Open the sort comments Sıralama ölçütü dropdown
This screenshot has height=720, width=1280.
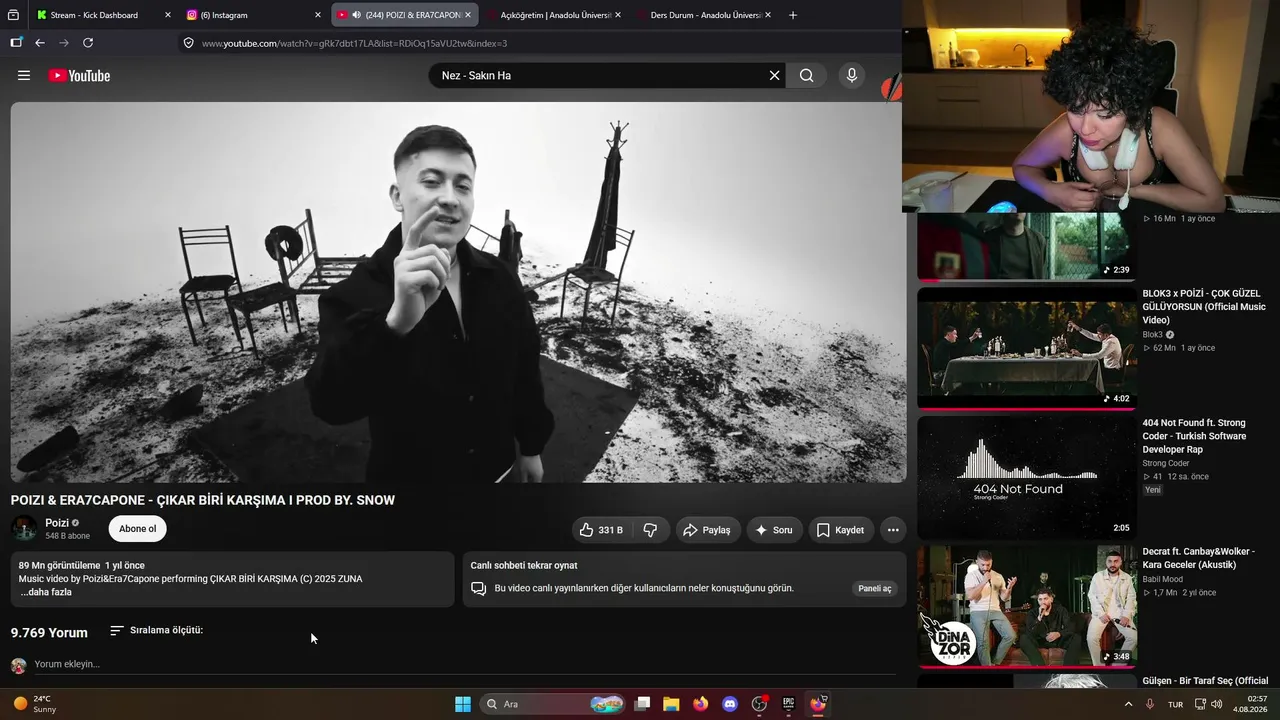coord(156,631)
